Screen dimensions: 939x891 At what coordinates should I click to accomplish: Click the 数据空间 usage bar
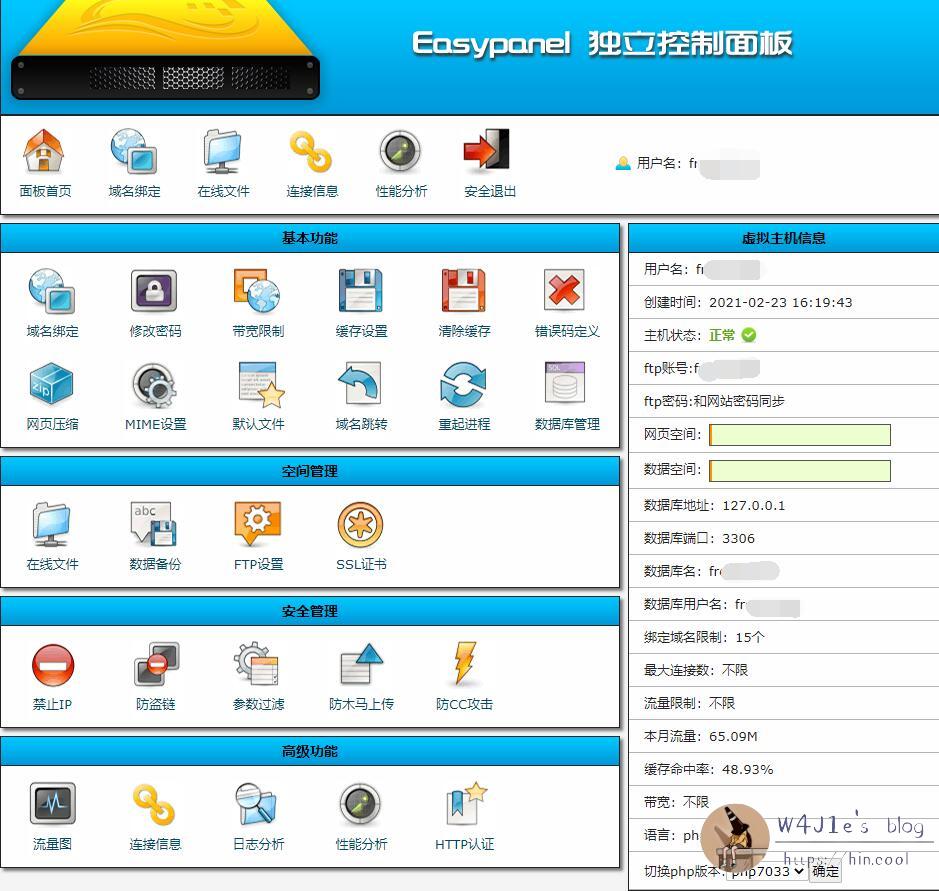(800, 470)
